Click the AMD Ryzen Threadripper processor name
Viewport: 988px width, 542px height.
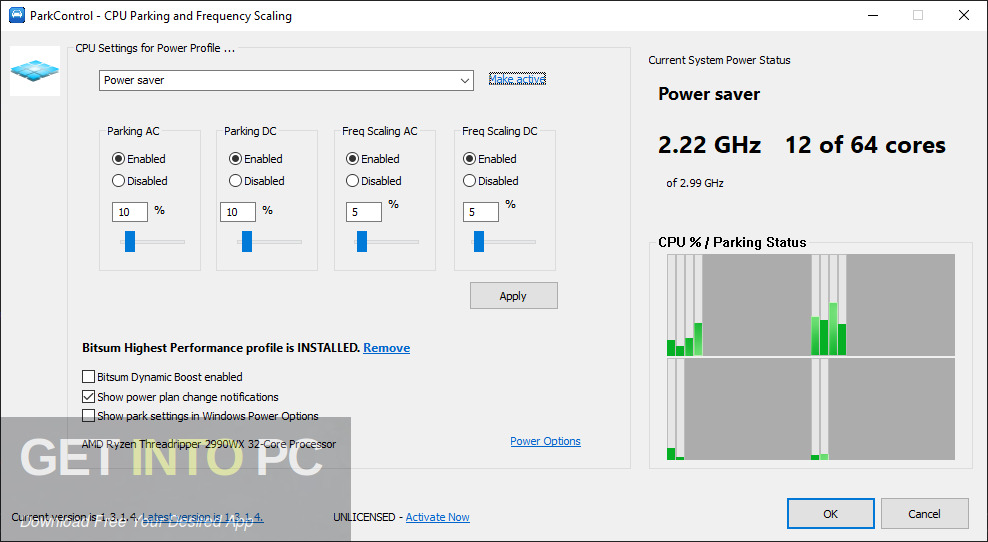(209, 444)
